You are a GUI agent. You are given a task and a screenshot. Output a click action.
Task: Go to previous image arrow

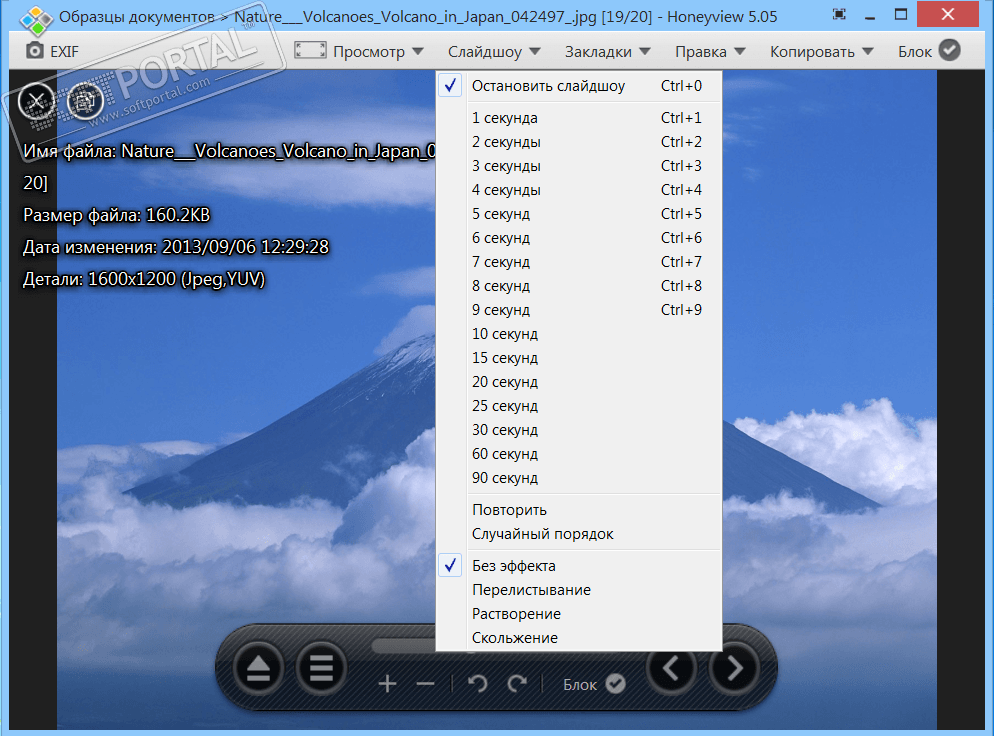[x=671, y=668]
